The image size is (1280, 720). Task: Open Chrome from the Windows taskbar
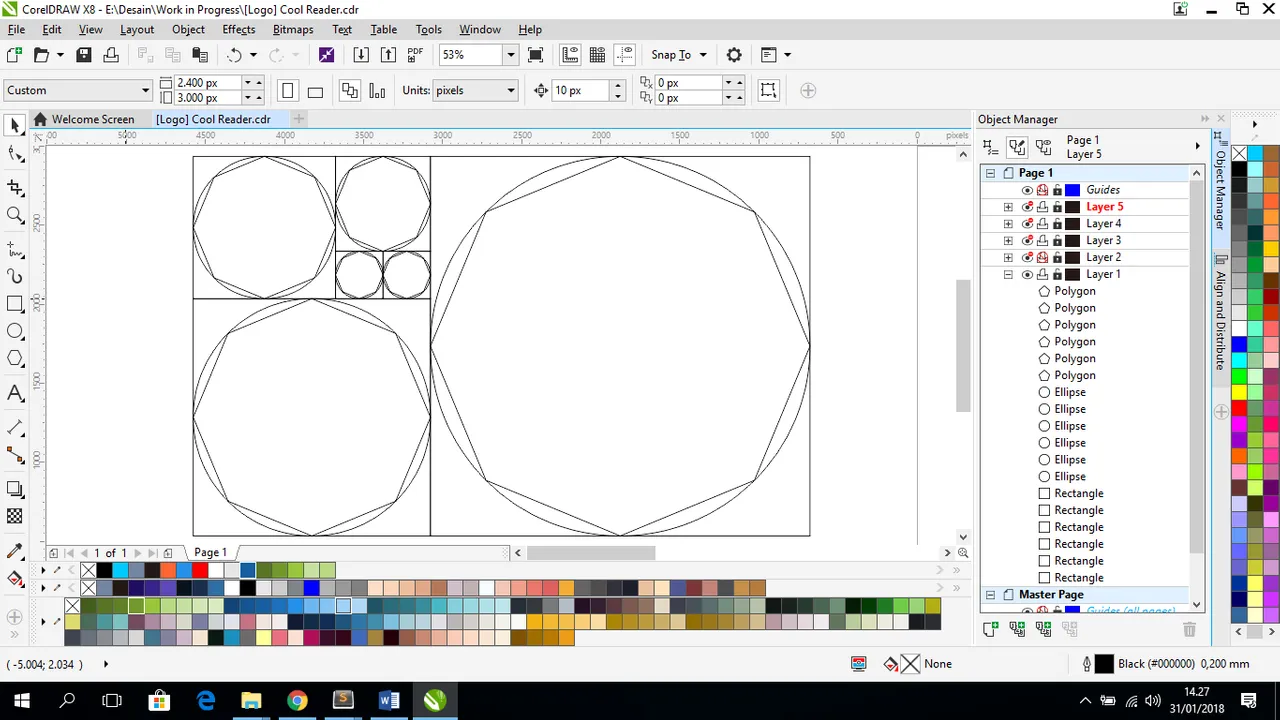coord(297,700)
